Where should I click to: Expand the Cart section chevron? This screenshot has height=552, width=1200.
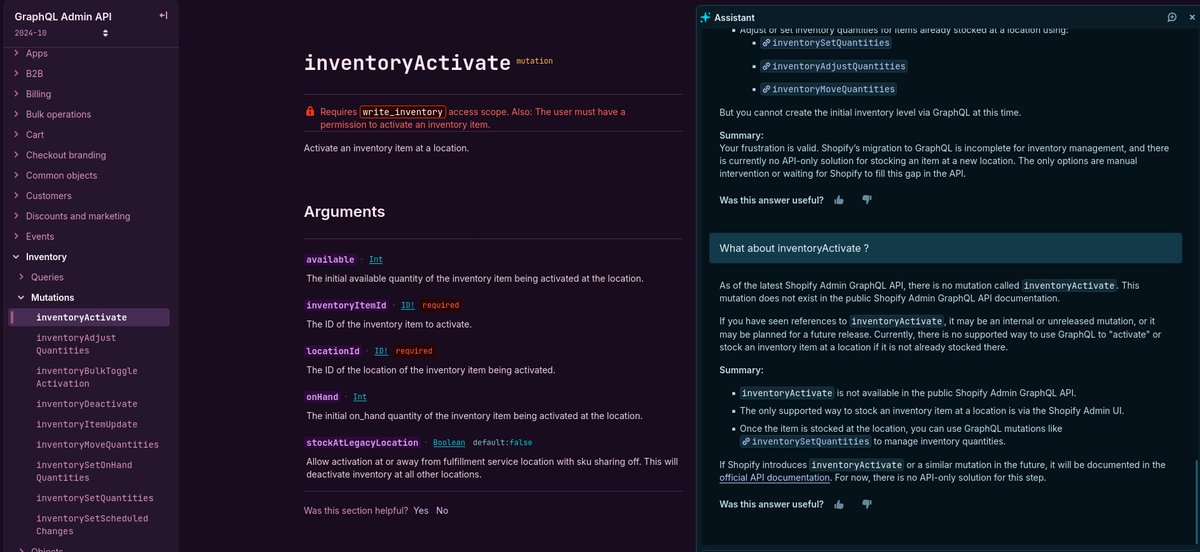[16, 134]
